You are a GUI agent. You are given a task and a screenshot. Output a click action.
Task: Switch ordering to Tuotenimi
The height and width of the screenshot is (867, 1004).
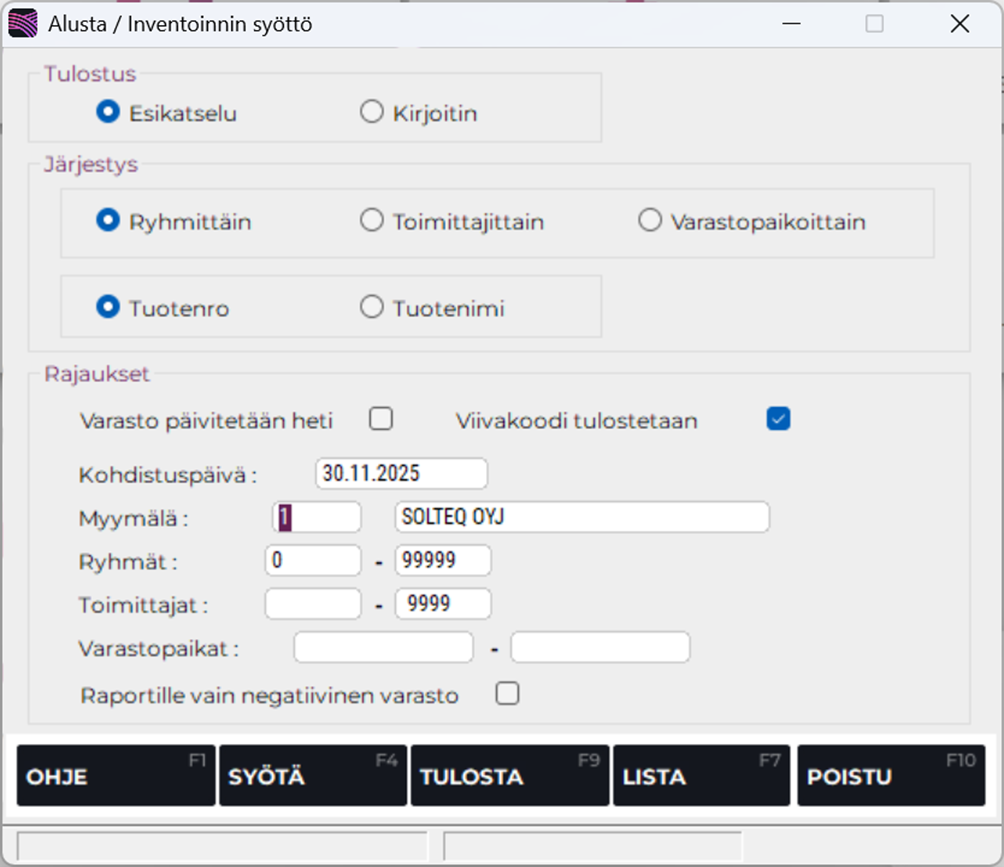click(x=372, y=308)
